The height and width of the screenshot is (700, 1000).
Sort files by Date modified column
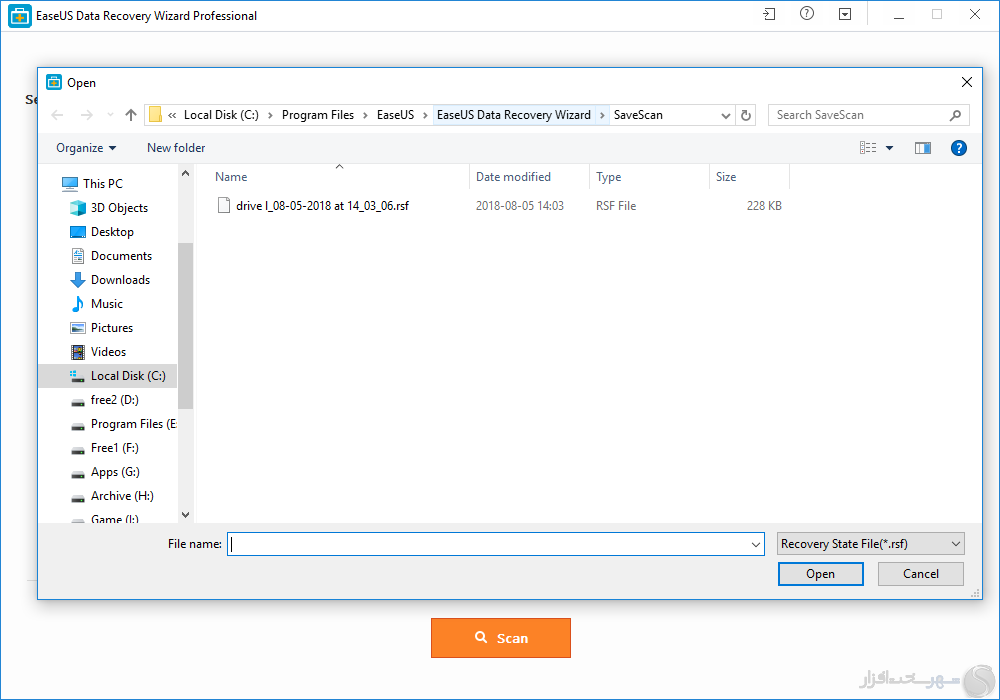529,177
